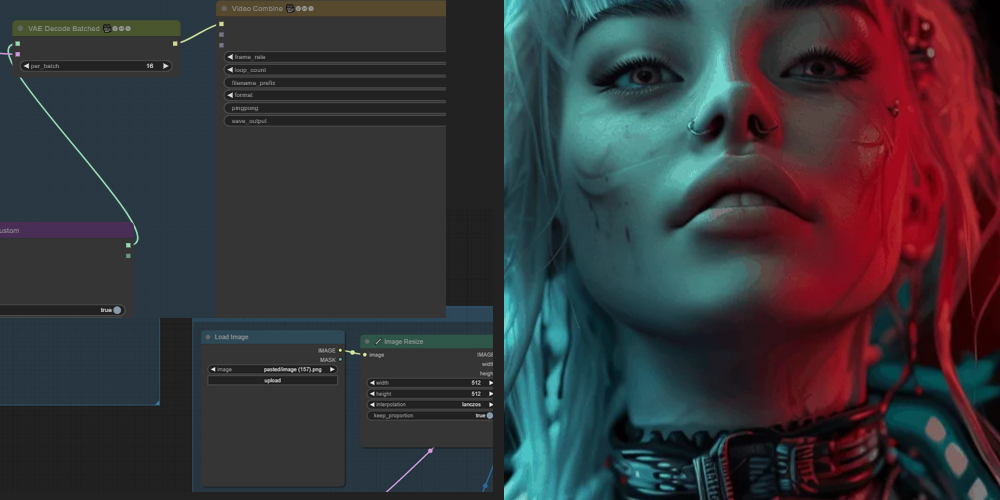Click Video Combine third grey input socket

[221, 45]
